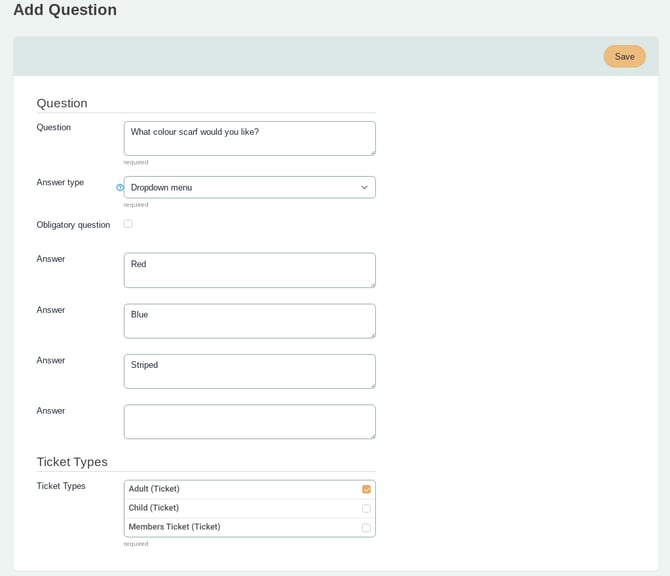Screen dimensions: 670x576
Task: Click the Save button
Action: [624, 57]
